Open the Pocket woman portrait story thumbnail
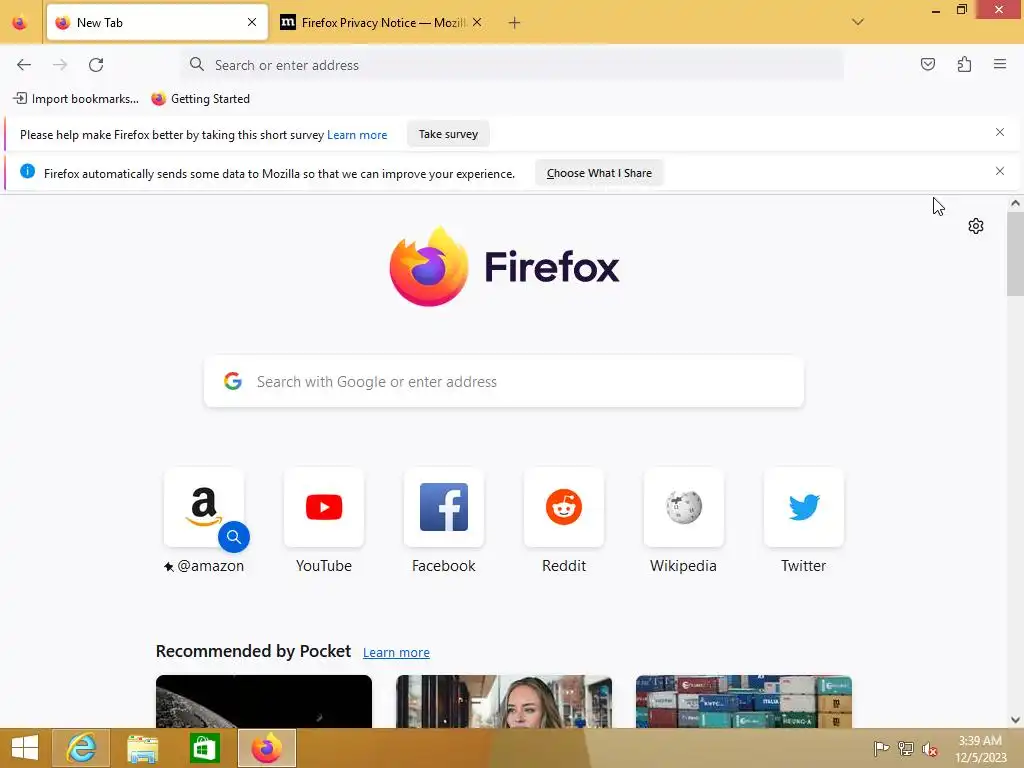The height and width of the screenshot is (768, 1024). coord(504,701)
